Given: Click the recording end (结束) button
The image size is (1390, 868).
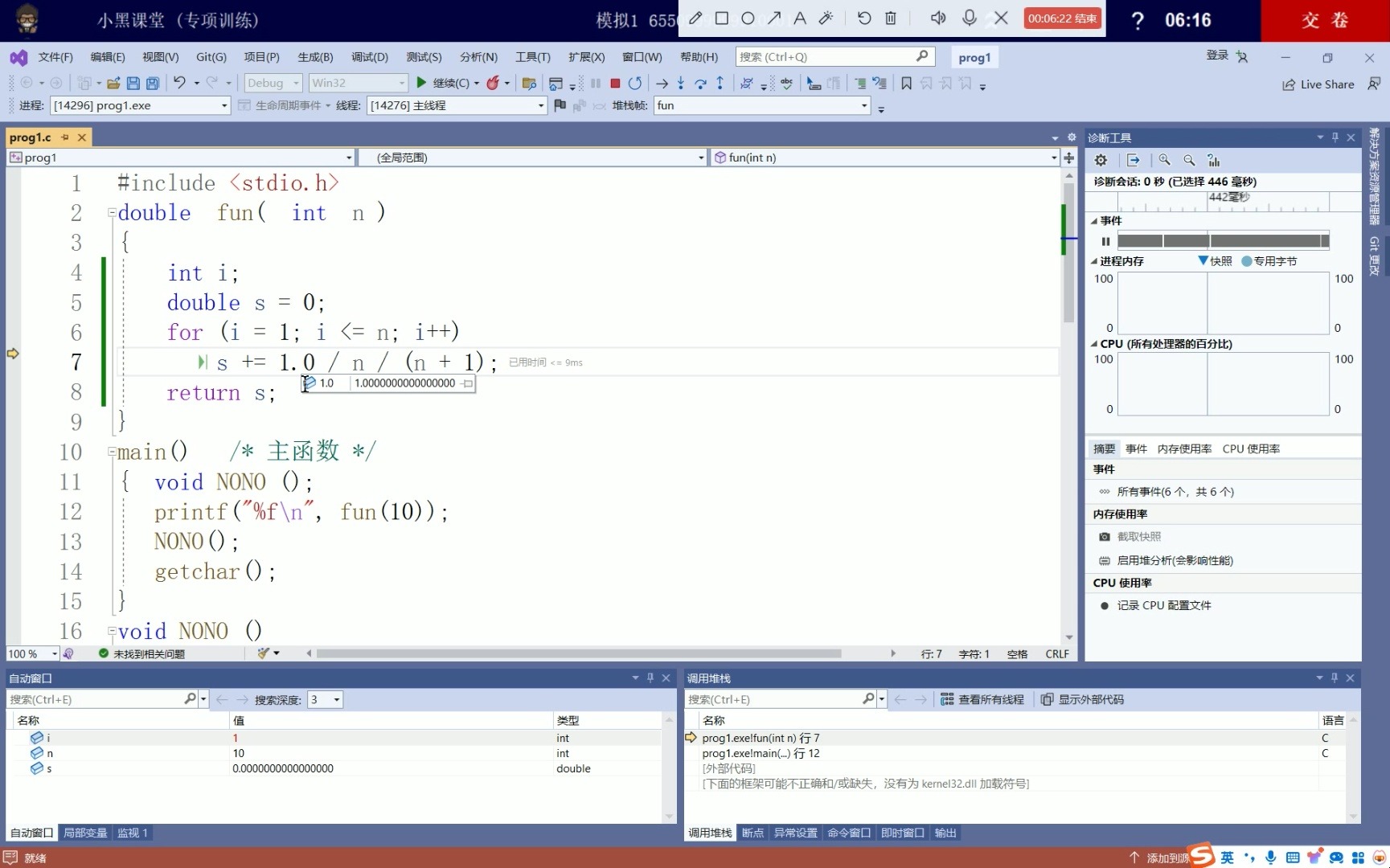Looking at the screenshot, I should point(1062,18).
